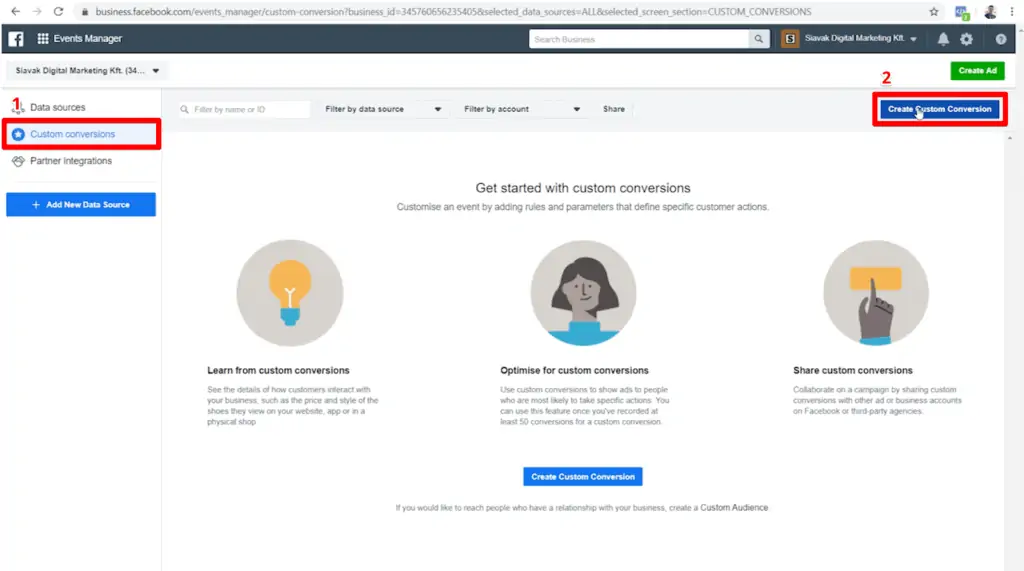1024x571 pixels.
Task: Open the Chrome three-dot menu
Action: 1011,12
